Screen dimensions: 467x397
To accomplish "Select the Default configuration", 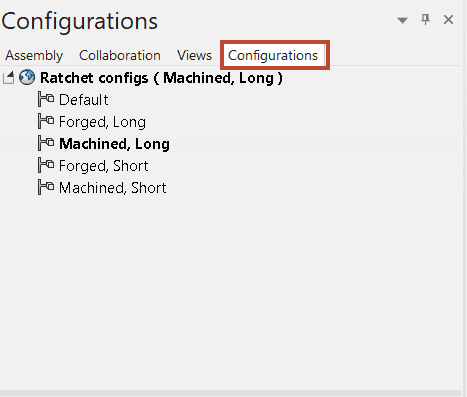I will coord(84,100).
